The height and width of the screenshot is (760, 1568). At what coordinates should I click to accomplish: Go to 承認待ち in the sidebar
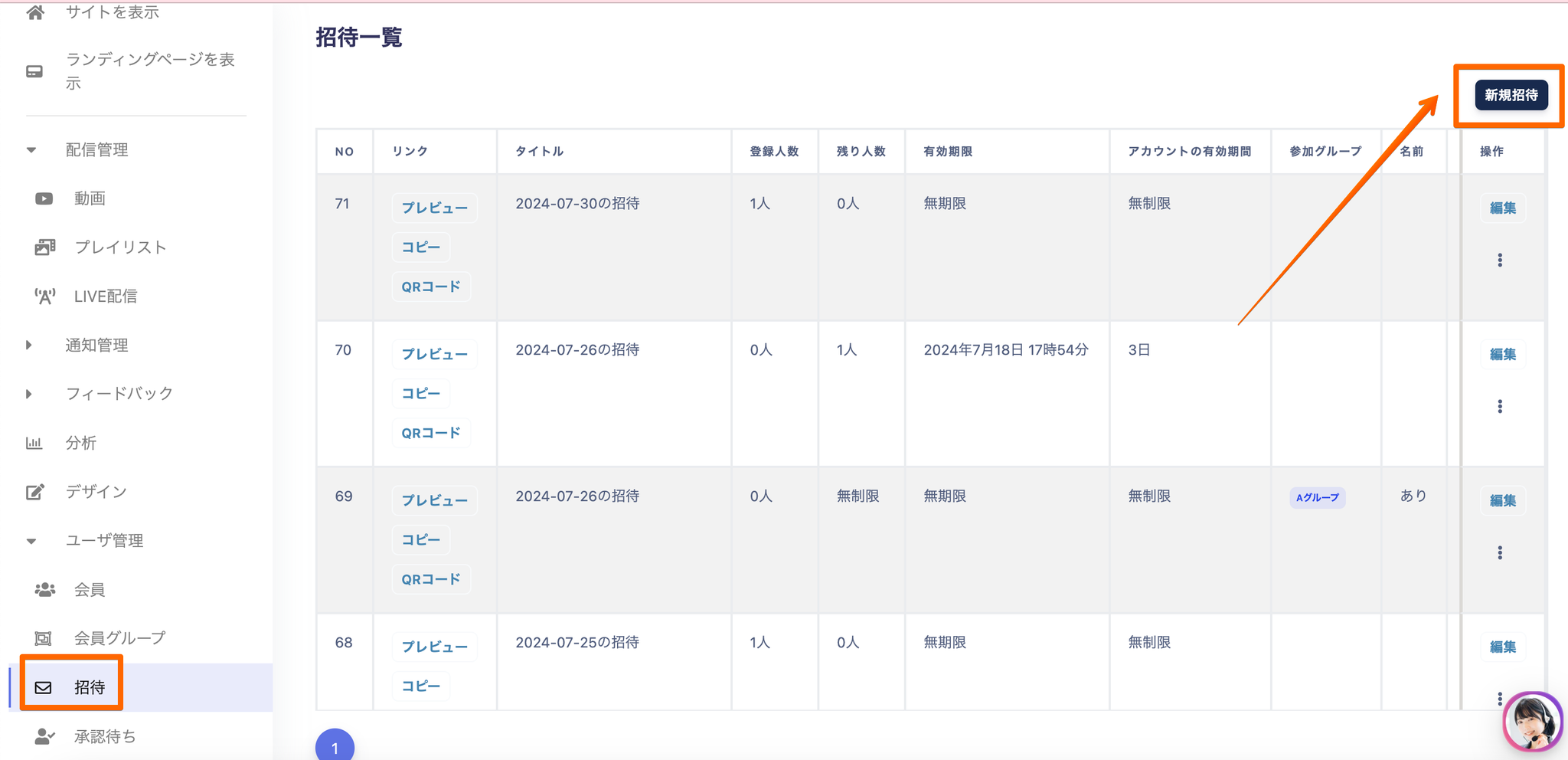tap(104, 736)
